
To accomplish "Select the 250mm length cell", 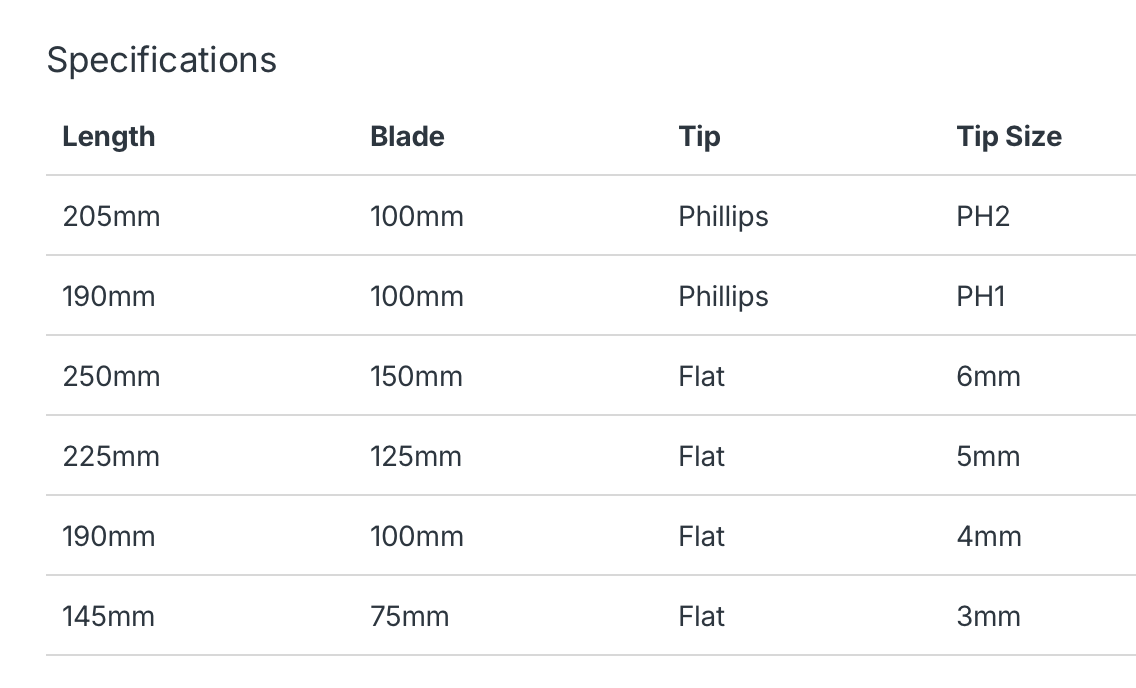I will pyautogui.click(x=111, y=376).
